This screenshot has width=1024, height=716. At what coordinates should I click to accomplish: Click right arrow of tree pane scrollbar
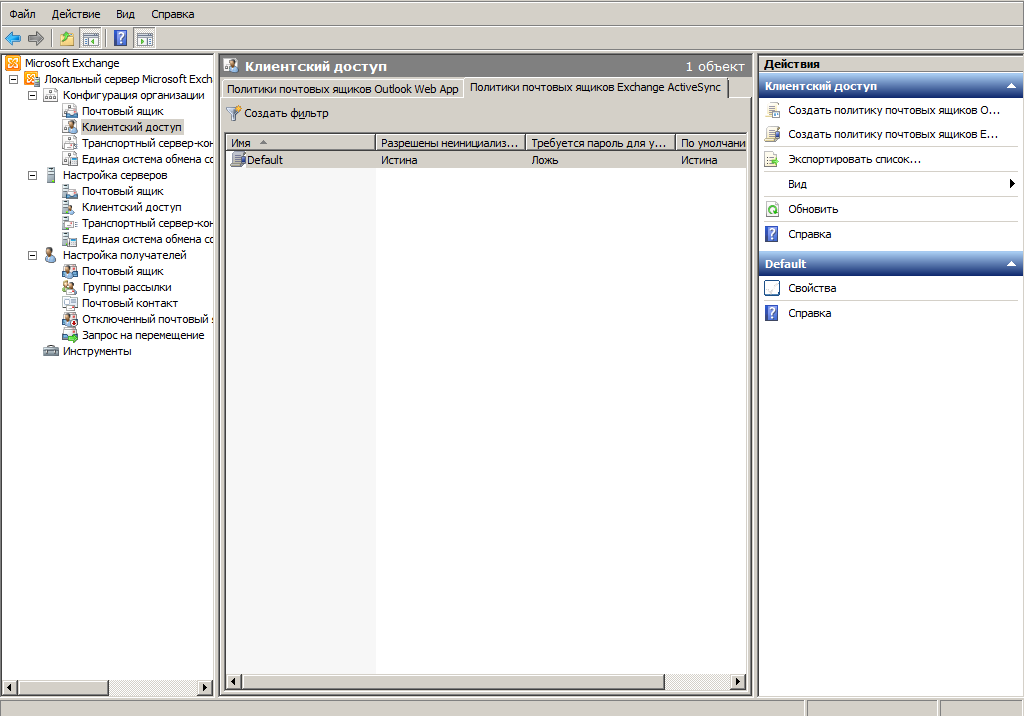(205, 687)
